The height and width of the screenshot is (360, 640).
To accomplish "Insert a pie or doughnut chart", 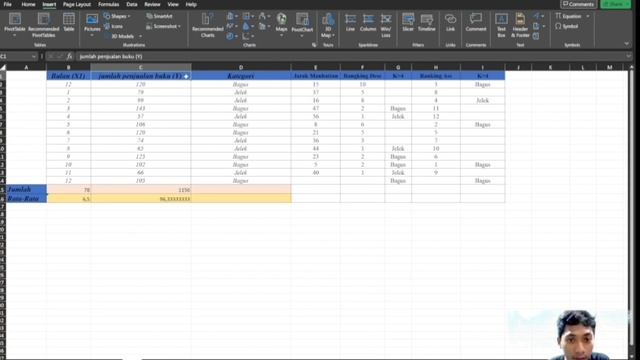I will tap(231, 36).
